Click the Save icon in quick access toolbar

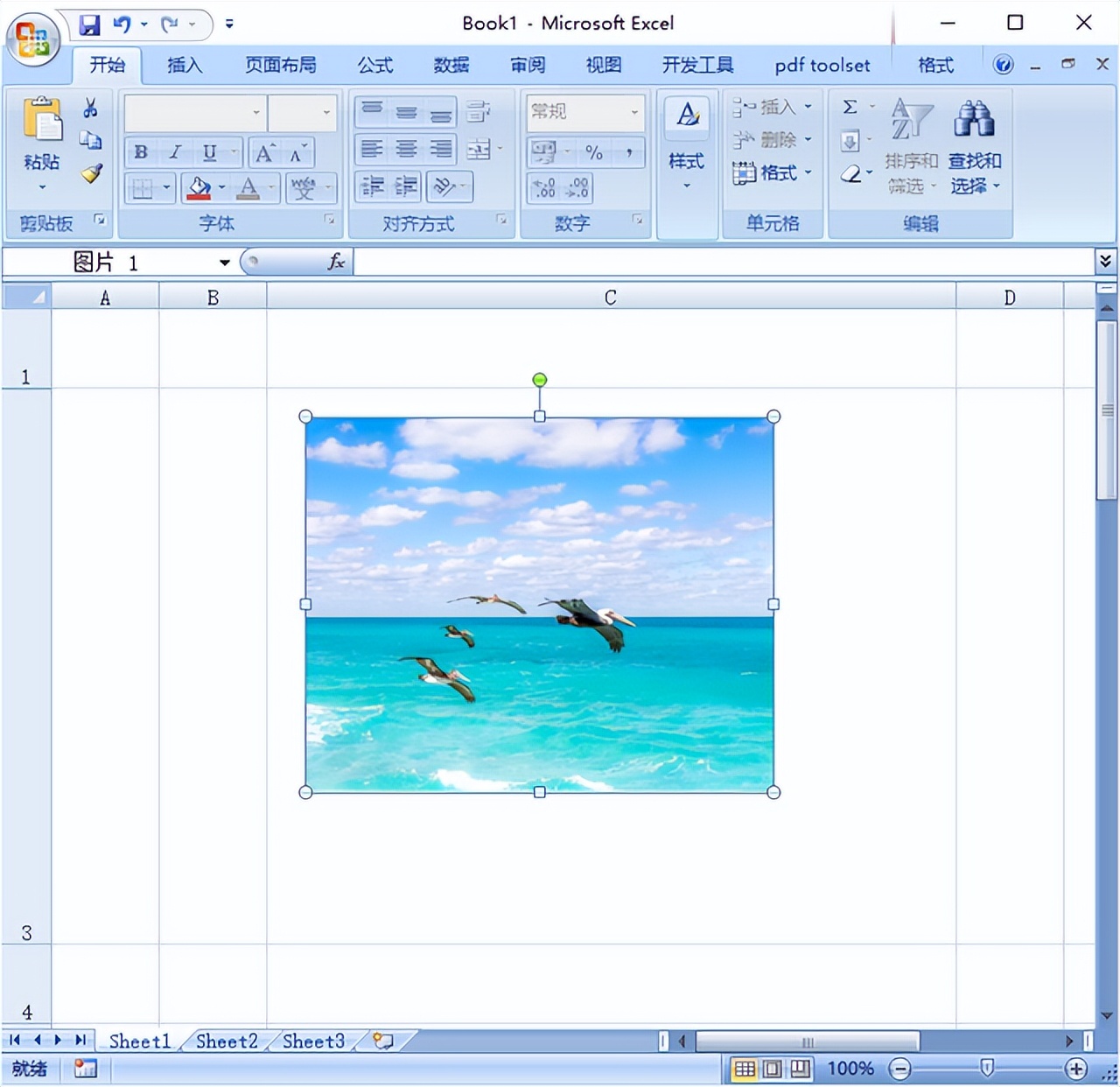click(x=89, y=25)
